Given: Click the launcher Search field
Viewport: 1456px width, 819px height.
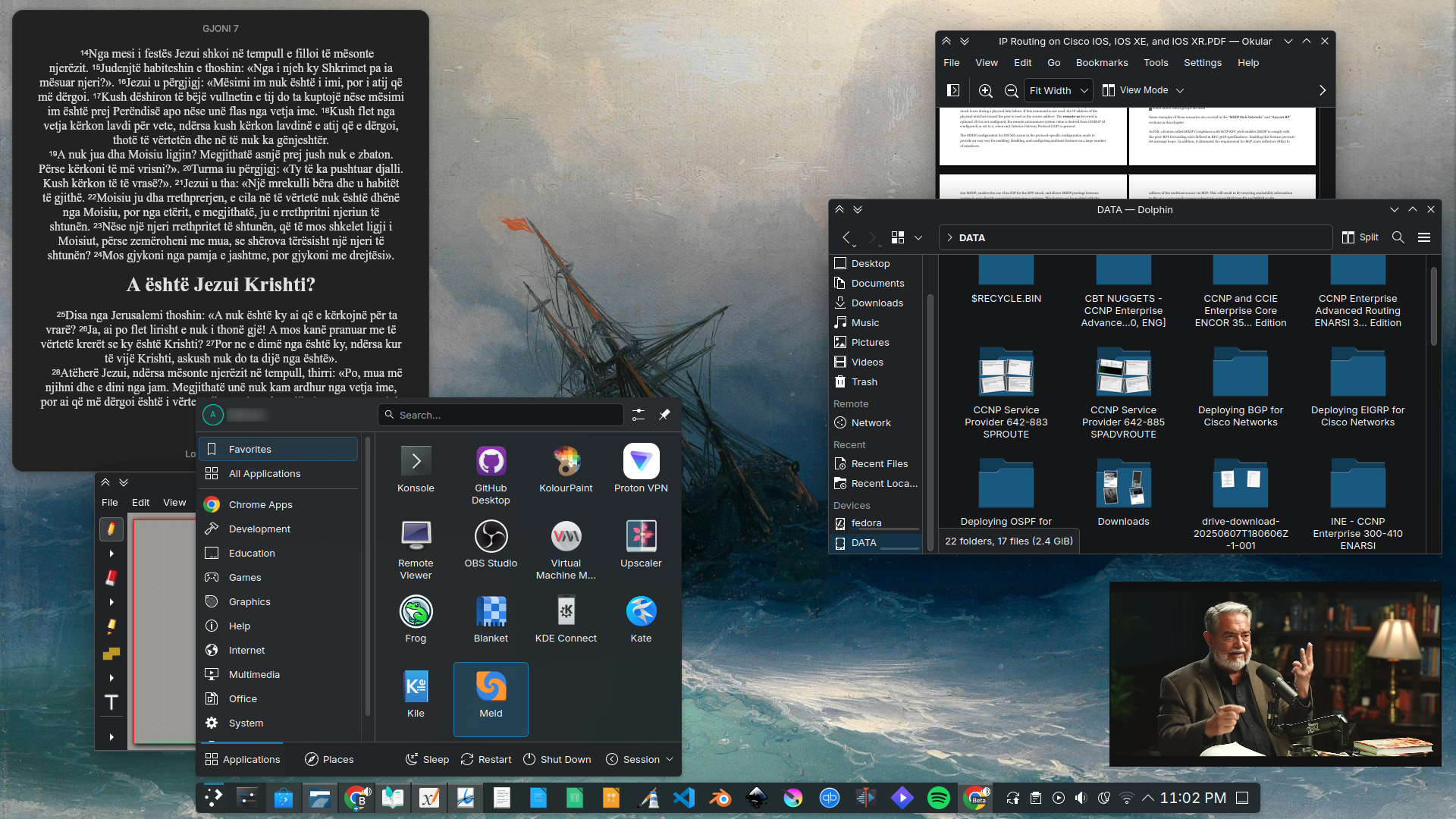Looking at the screenshot, I should click(x=500, y=415).
